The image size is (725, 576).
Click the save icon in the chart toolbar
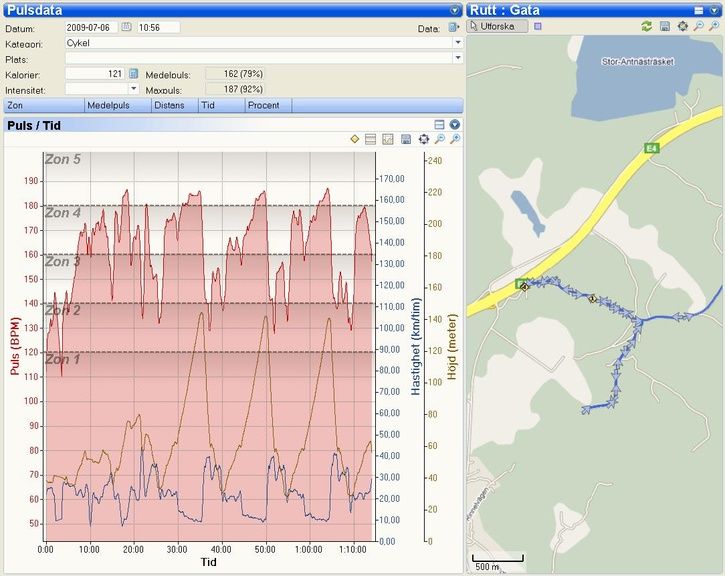coord(405,139)
